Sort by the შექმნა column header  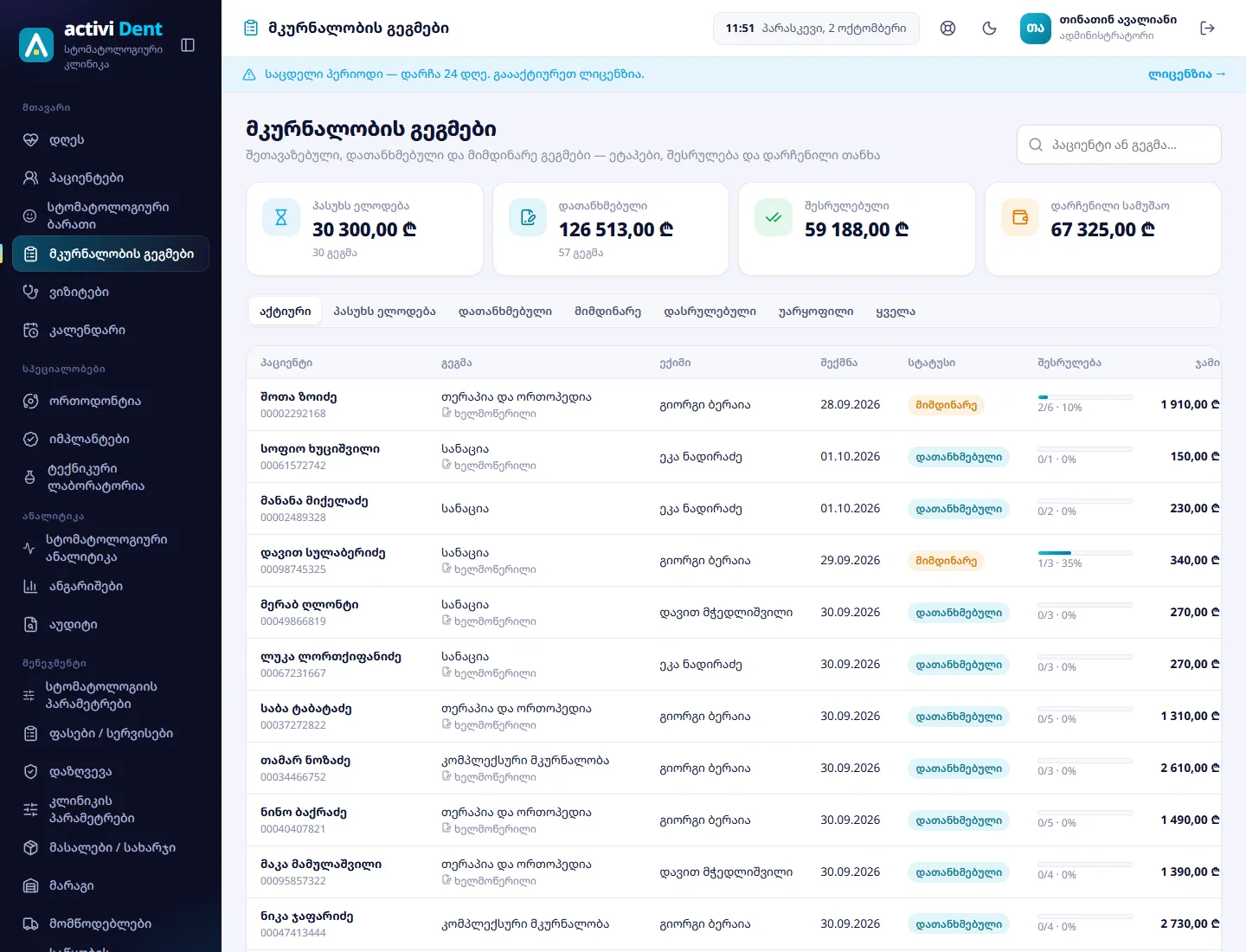(x=838, y=363)
